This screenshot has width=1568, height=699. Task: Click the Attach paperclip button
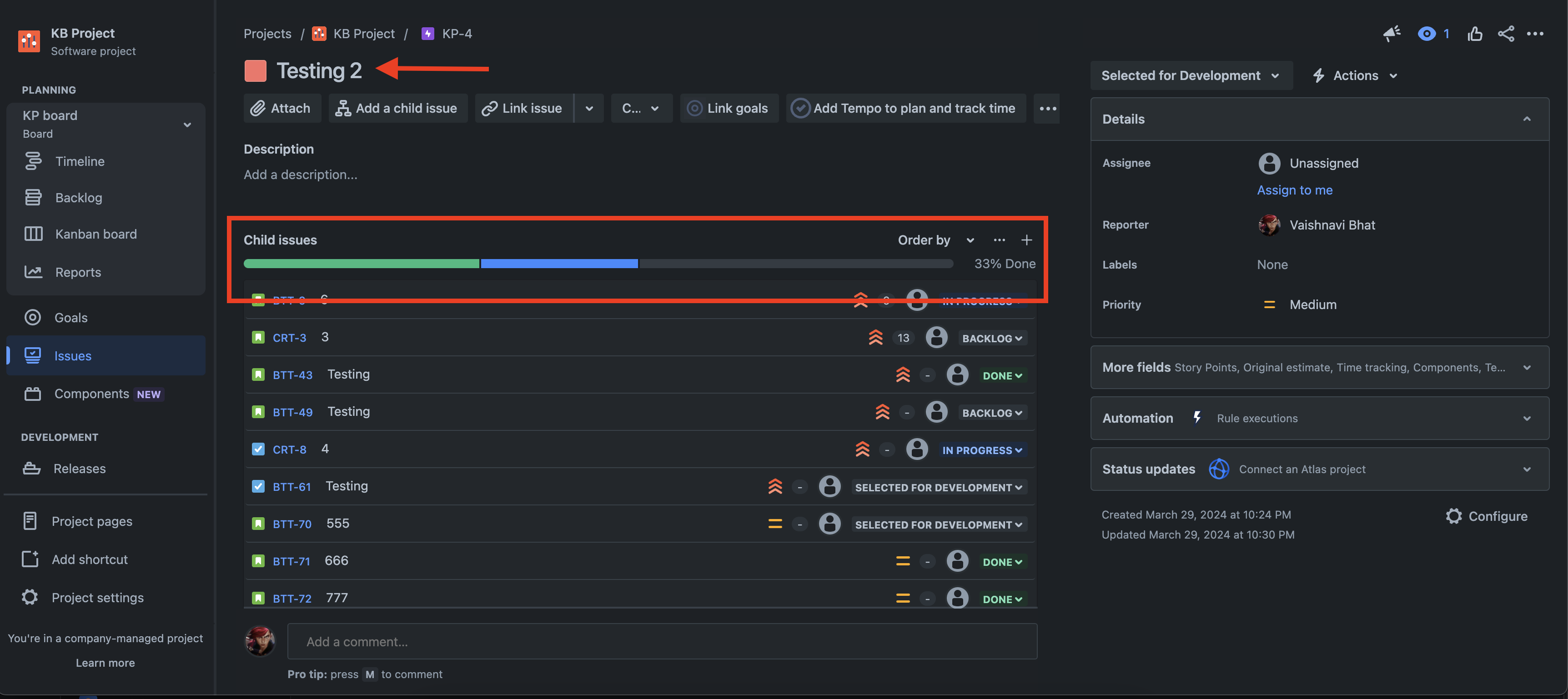pyautogui.click(x=282, y=108)
